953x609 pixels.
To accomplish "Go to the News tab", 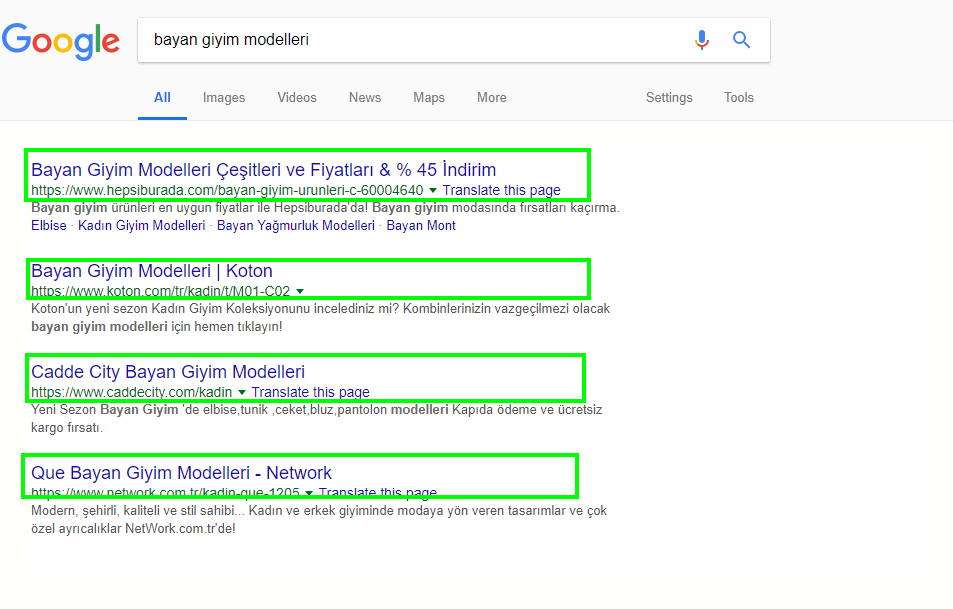I will tap(365, 97).
